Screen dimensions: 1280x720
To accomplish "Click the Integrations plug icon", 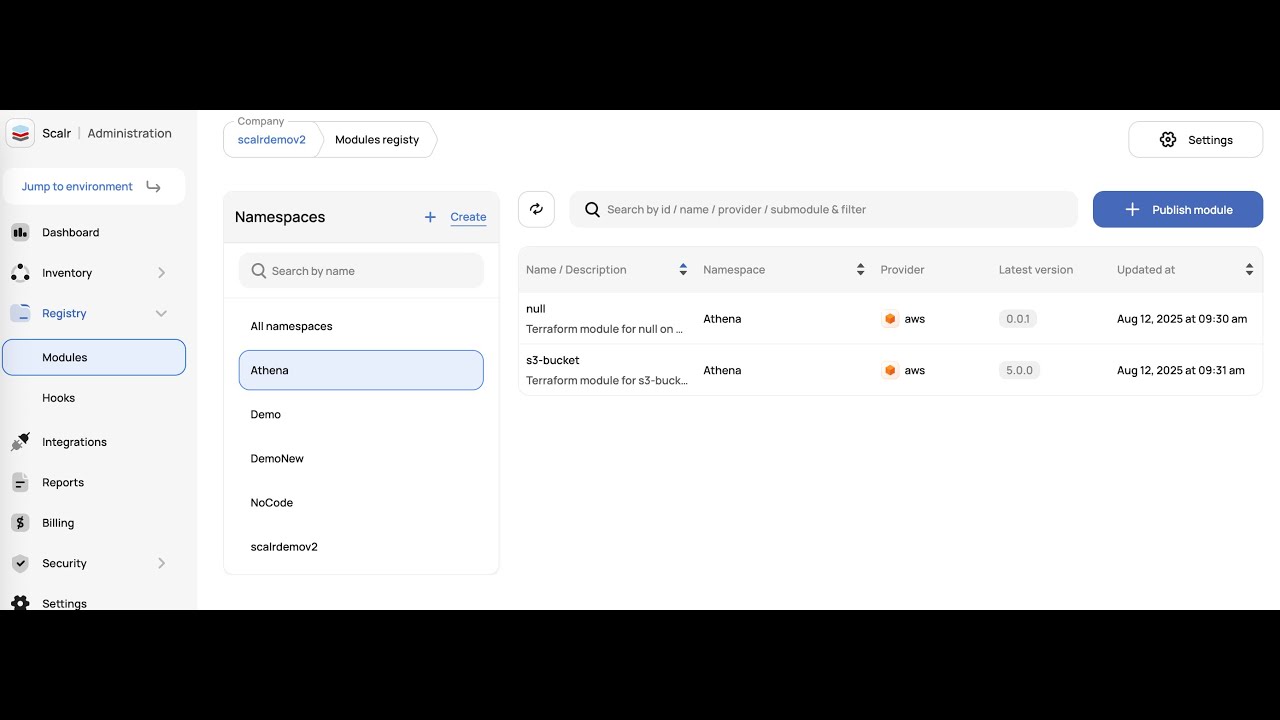I will point(20,442).
